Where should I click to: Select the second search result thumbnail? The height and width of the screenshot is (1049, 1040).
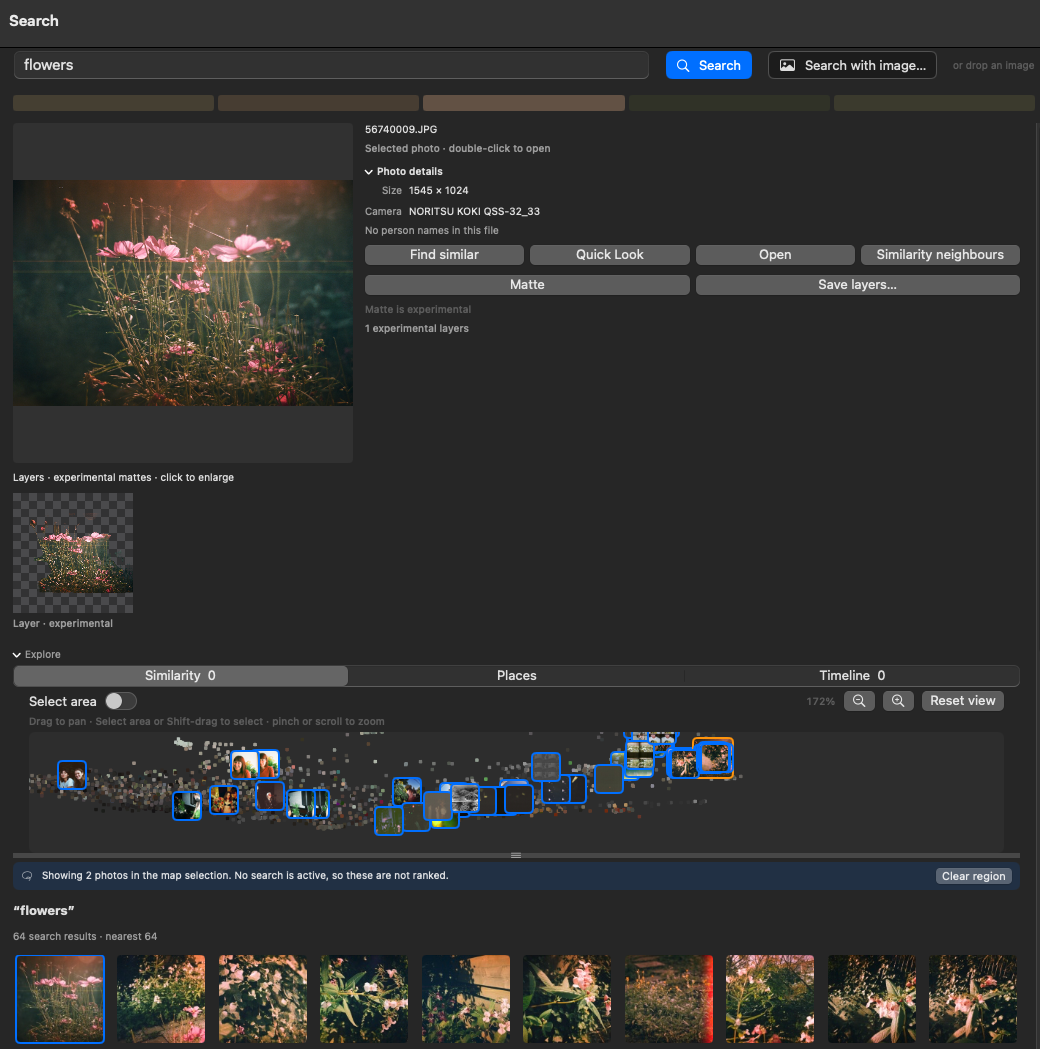click(x=161, y=999)
